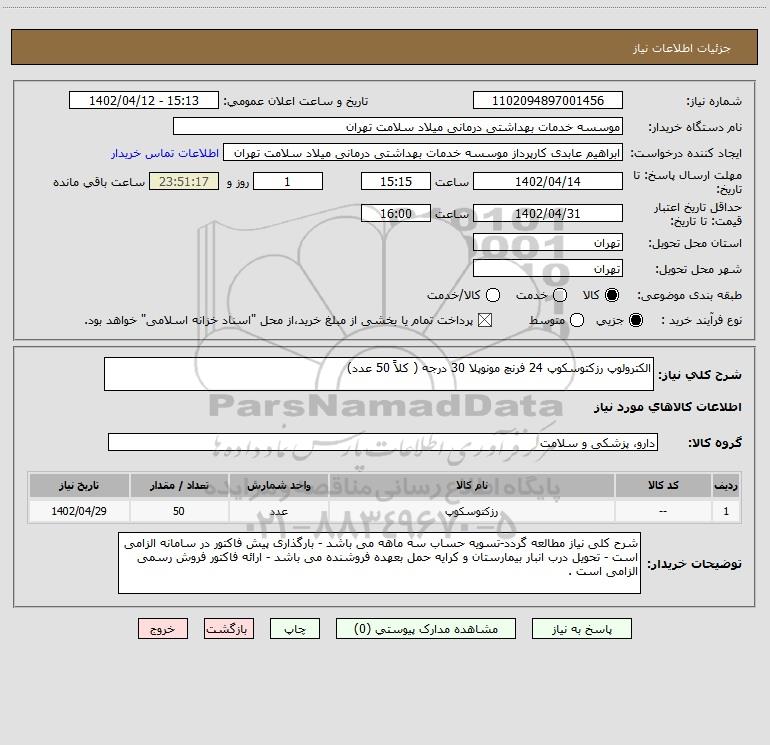The width and height of the screenshot is (770, 745).
Task: Click the خروج exit button
Action: (163, 629)
